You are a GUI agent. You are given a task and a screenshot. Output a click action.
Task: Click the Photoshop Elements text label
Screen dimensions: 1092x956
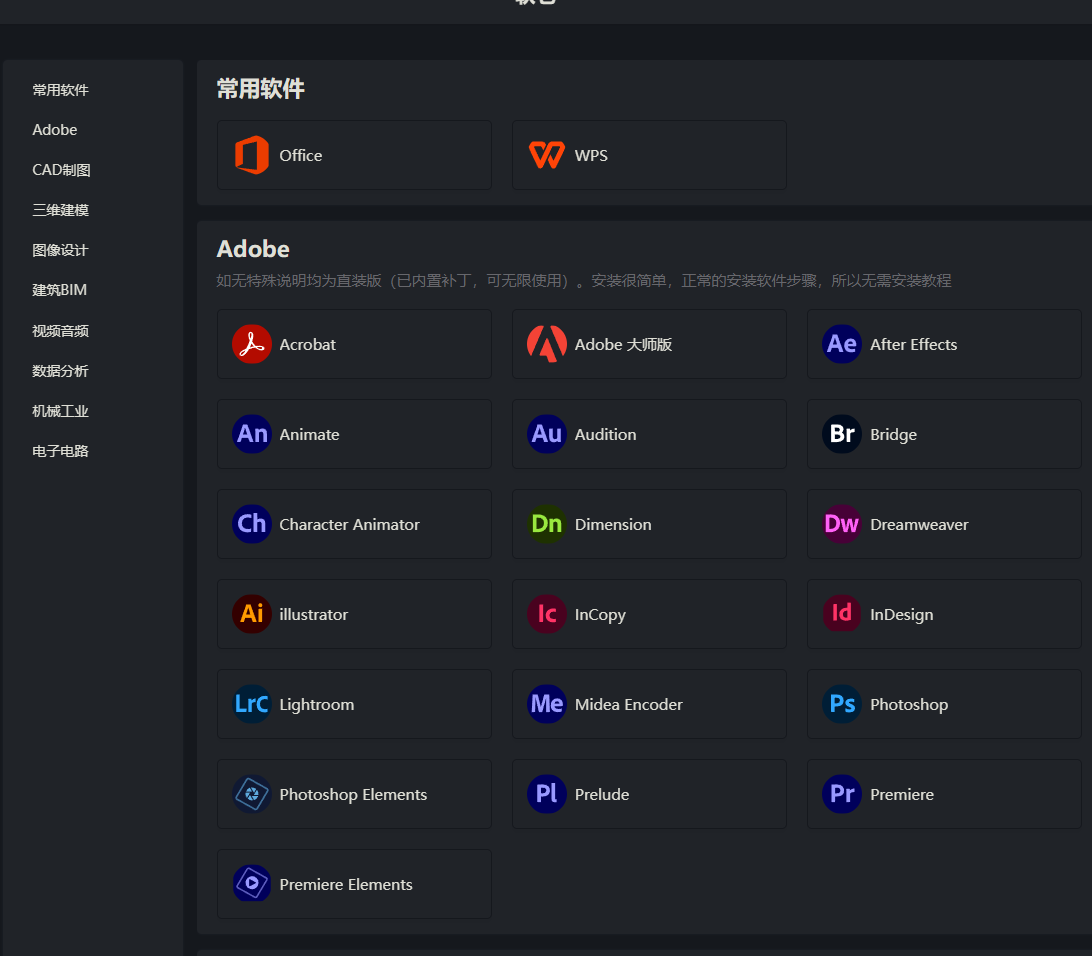click(x=353, y=794)
